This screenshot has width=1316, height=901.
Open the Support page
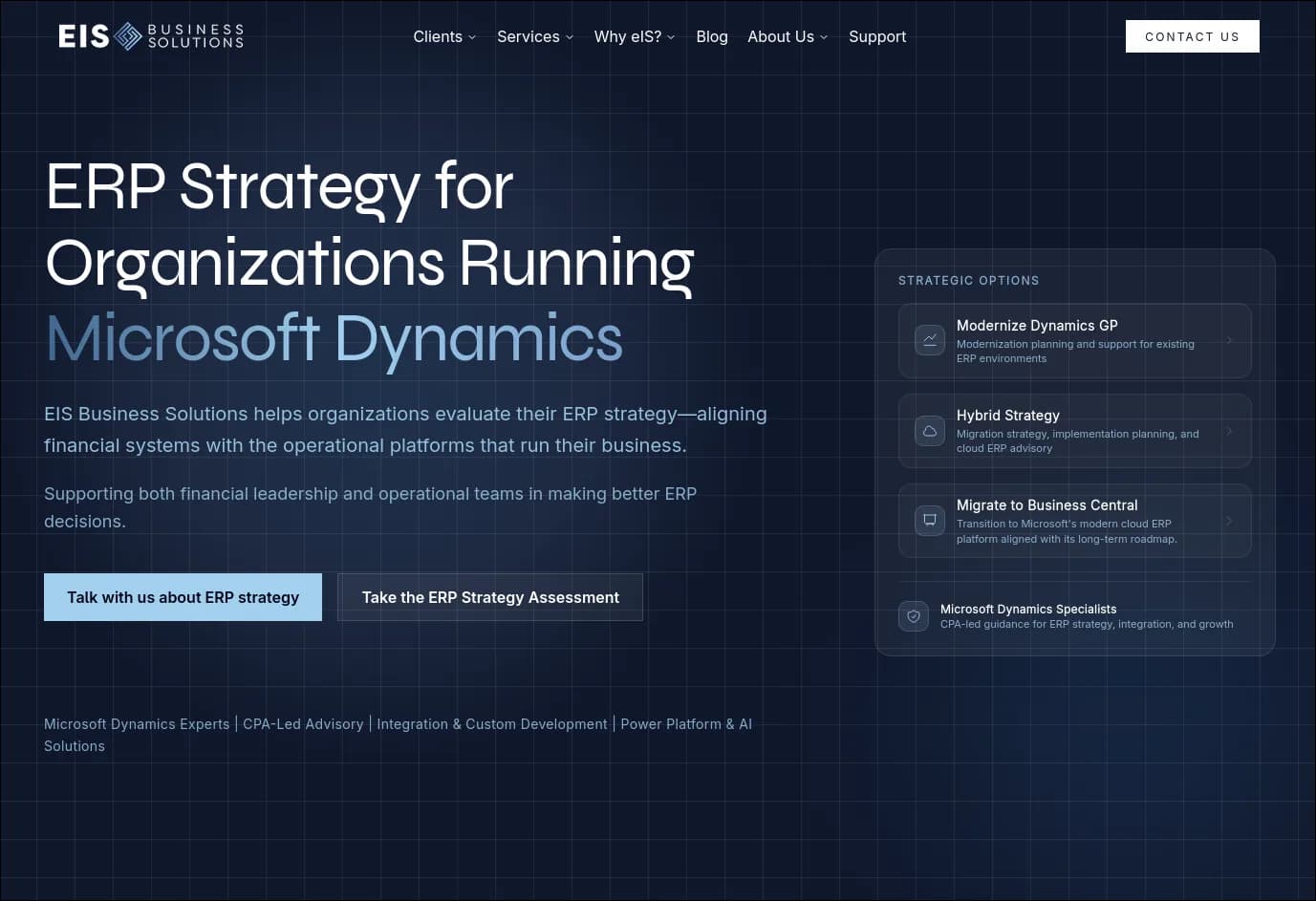[877, 36]
